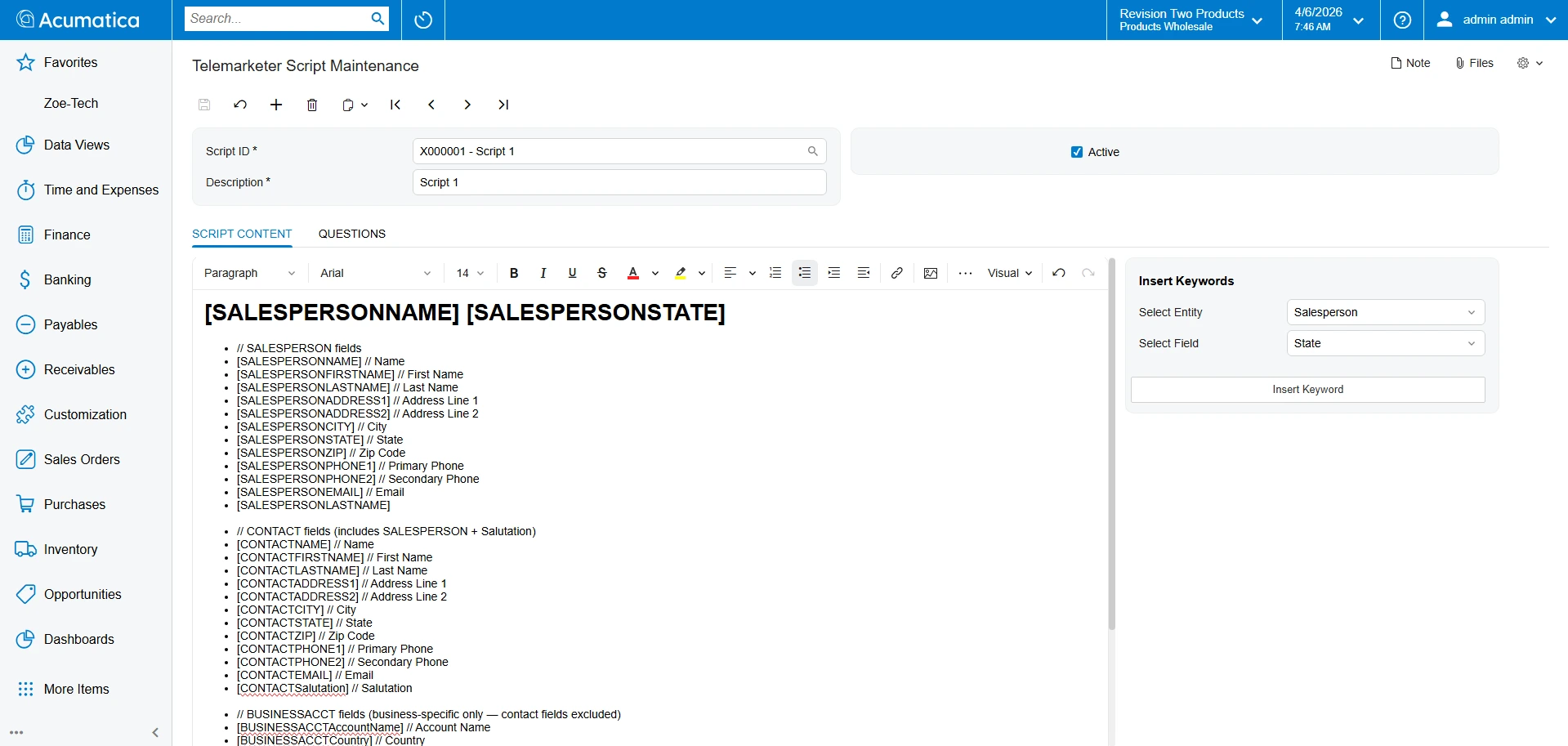Switch to the QUESTIONS tab
This screenshot has width=1568, height=746.
[352, 234]
